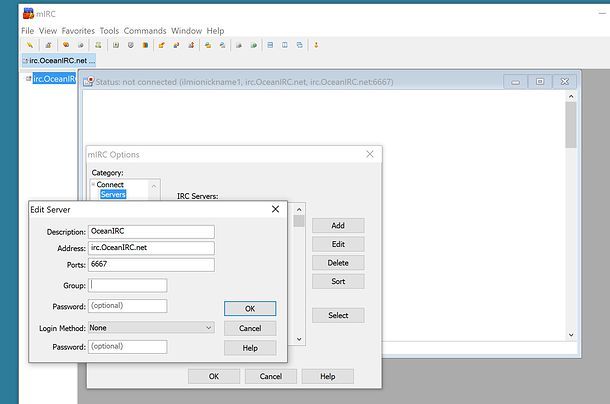Click OK in the mIRC Options dialog
Viewport: 610px width, 404px height.
[214, 376]
